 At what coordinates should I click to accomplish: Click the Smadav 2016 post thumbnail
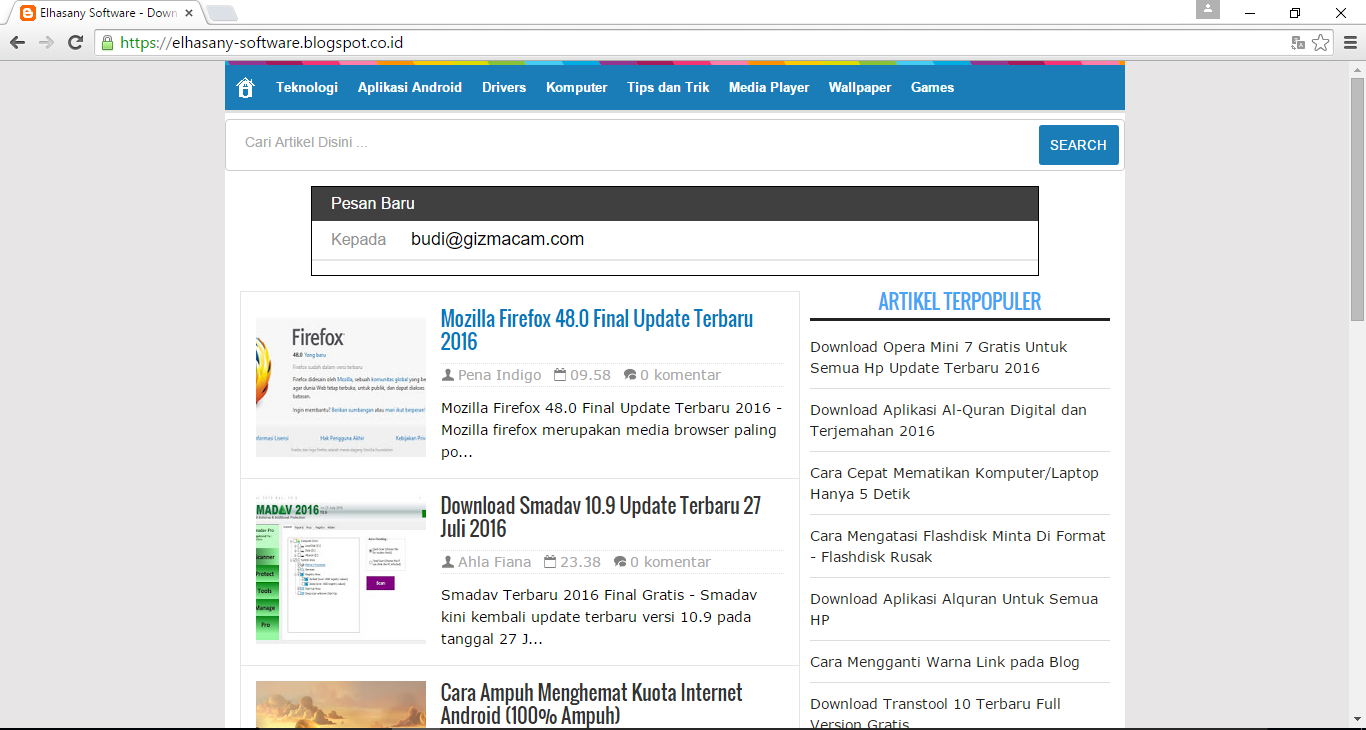point(341,568)
